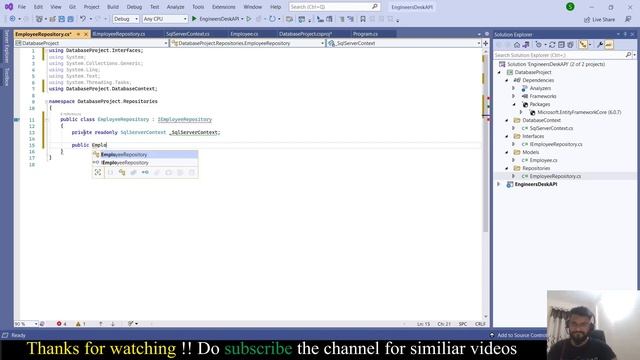Open the EmployeeRepository type navigation dropdown
This screenshot has height=360, width=640.
247,43
